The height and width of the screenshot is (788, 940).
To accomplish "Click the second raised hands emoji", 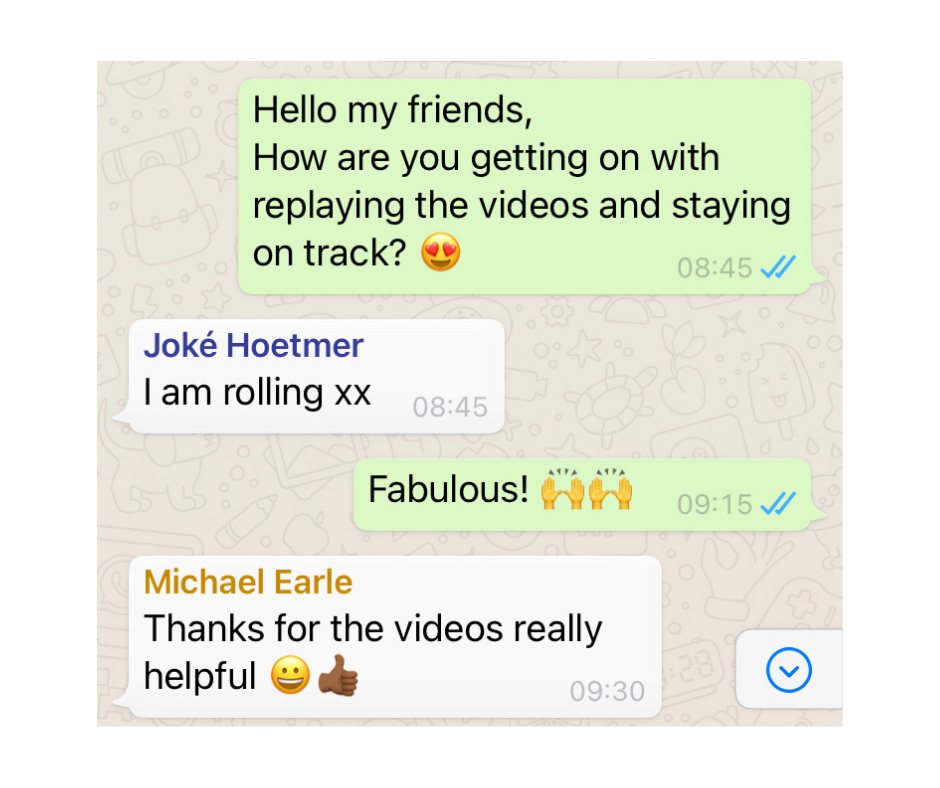I will point(610,489).
